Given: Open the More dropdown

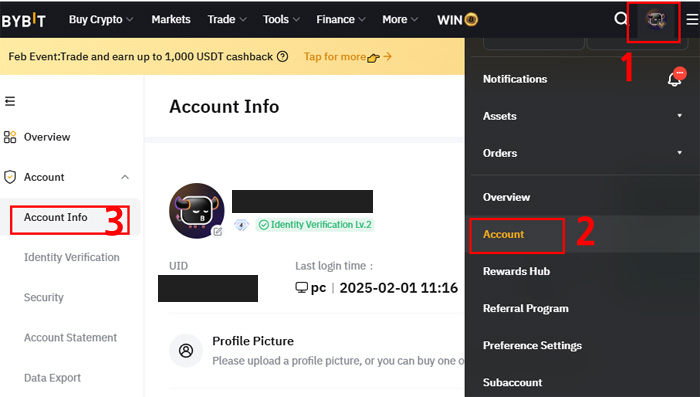Looking at the screenshot, I should [400, 20].
